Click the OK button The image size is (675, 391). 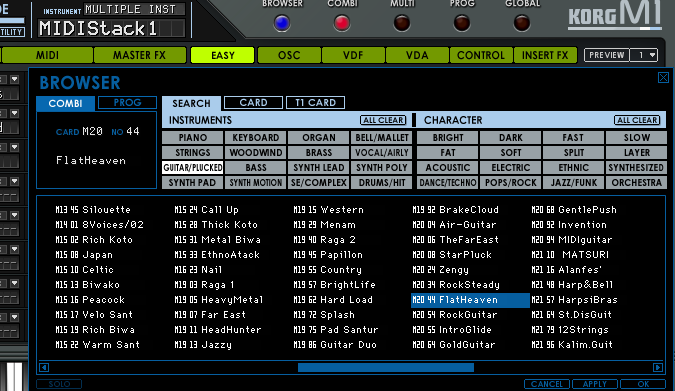point(643,384)
